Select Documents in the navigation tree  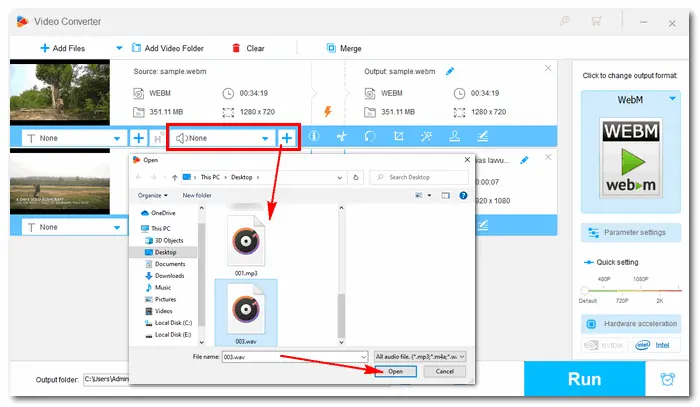[165, 264]
